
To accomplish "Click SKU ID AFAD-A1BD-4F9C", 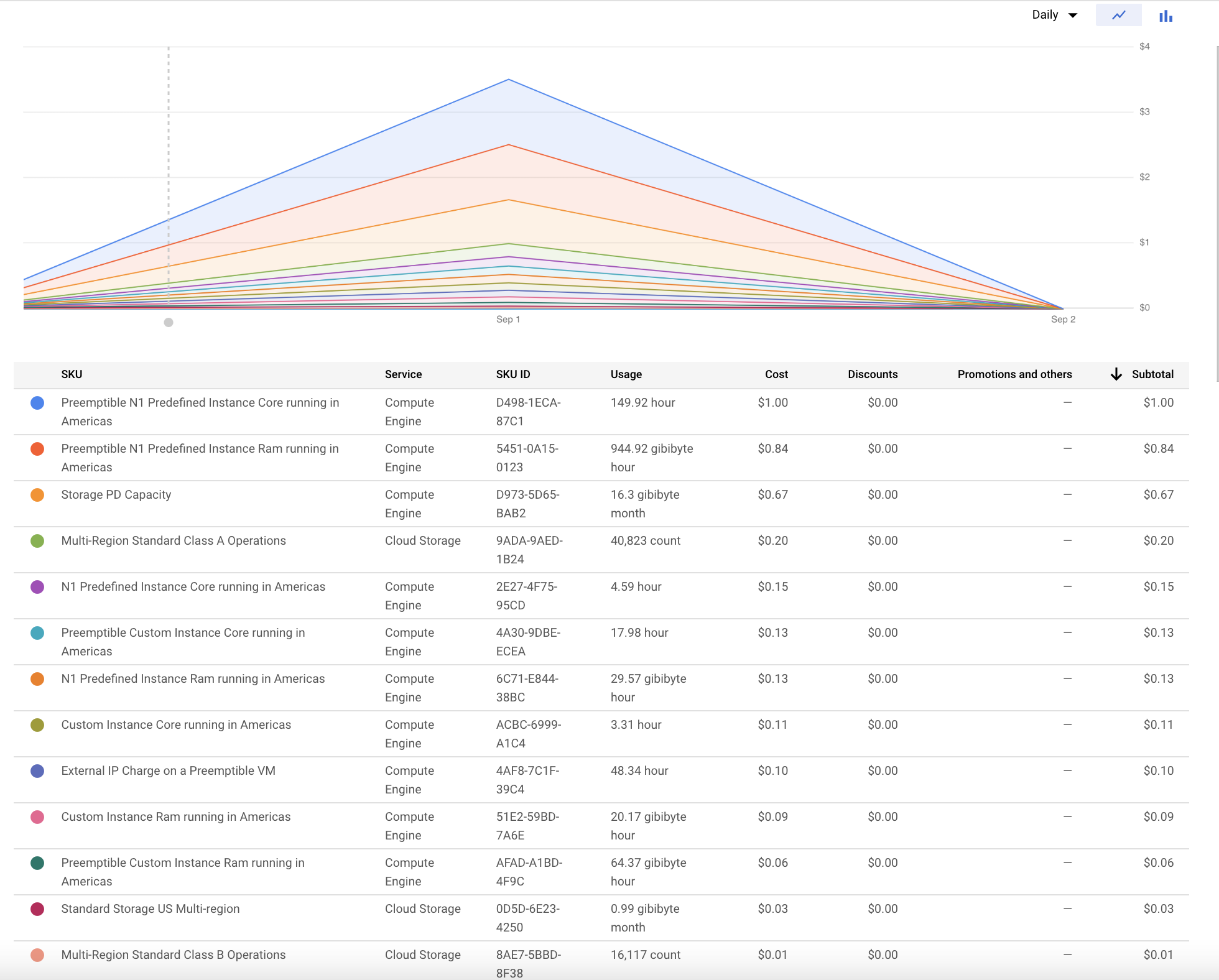I will (529, 872).
